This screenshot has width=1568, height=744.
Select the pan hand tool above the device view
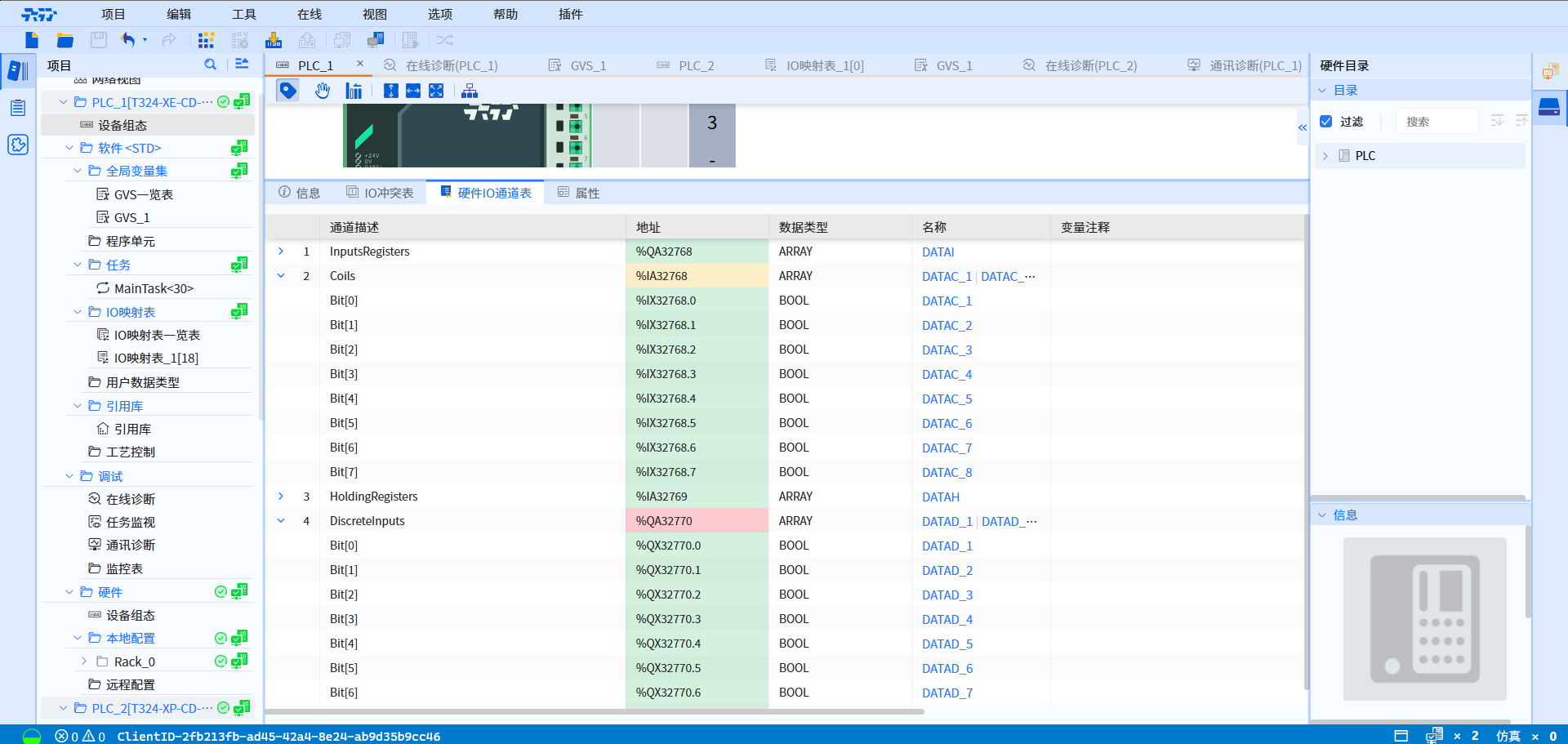pos(322,90)
